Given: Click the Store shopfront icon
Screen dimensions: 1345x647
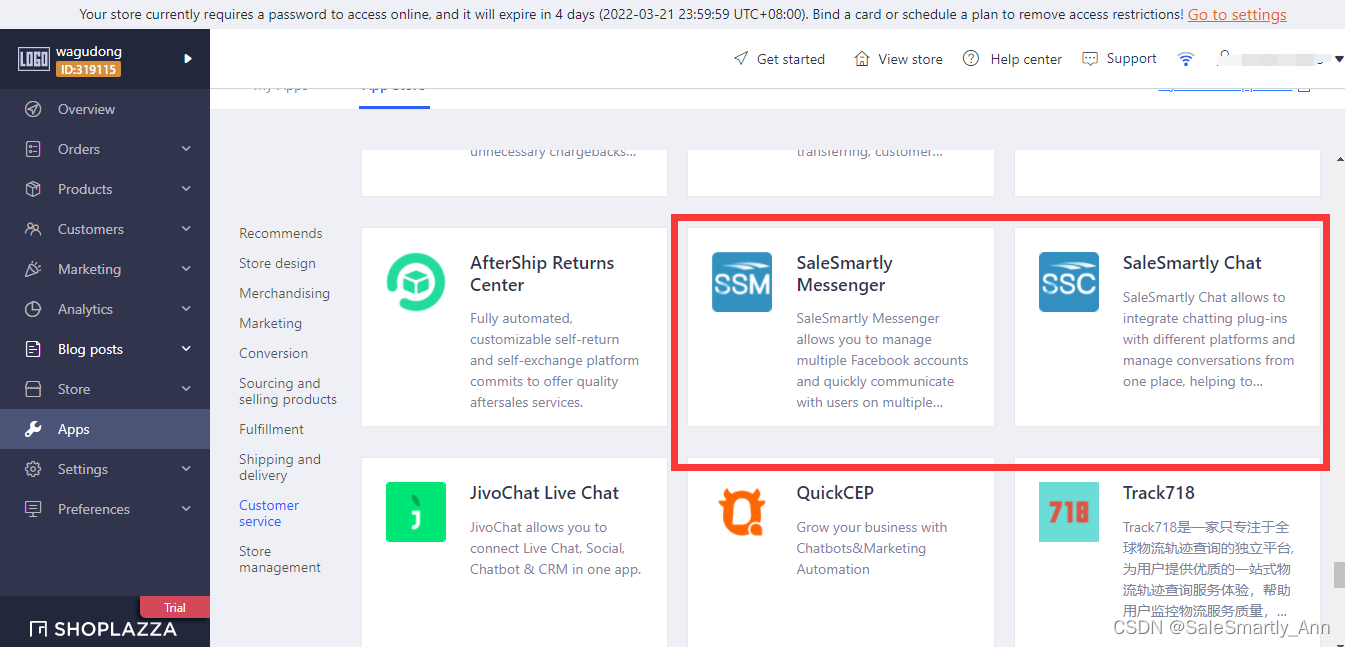Looking at the screenshot, I should pyautogui.click(x=33, y=389).
